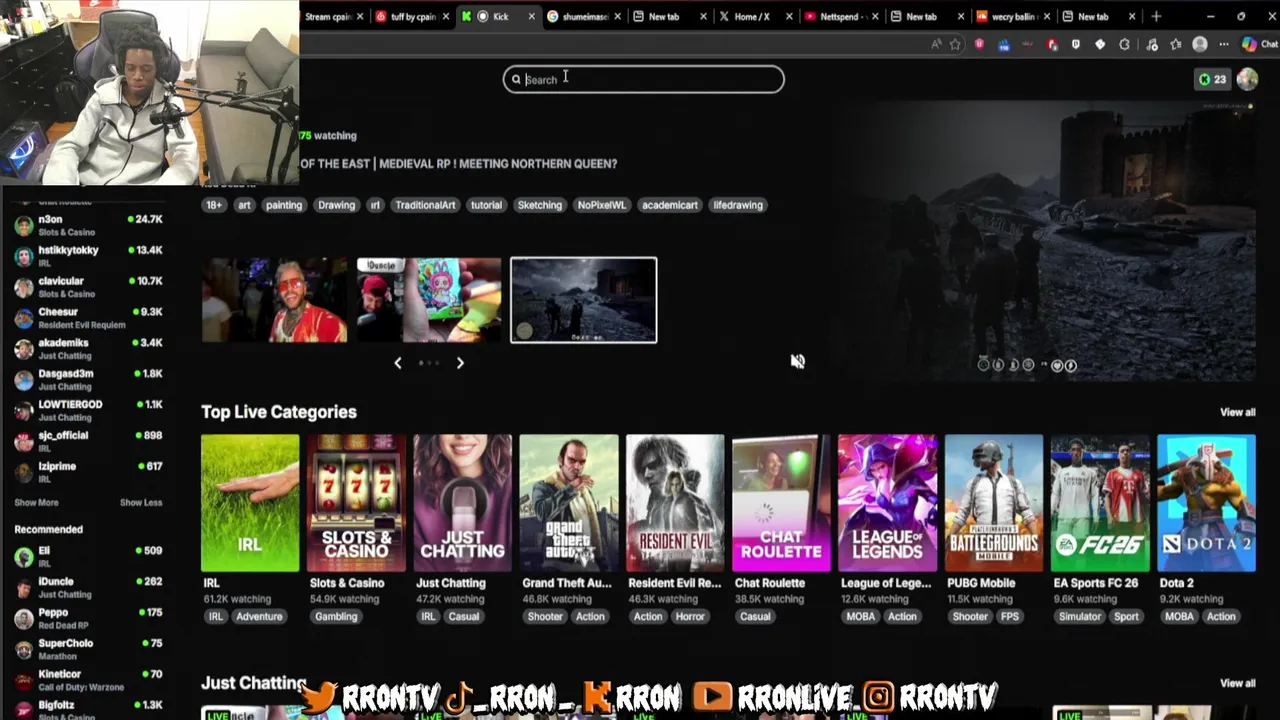Select the iDuncle carousel thumbnail
This screenshot has width=1280, height=720.
coord(429,300)
